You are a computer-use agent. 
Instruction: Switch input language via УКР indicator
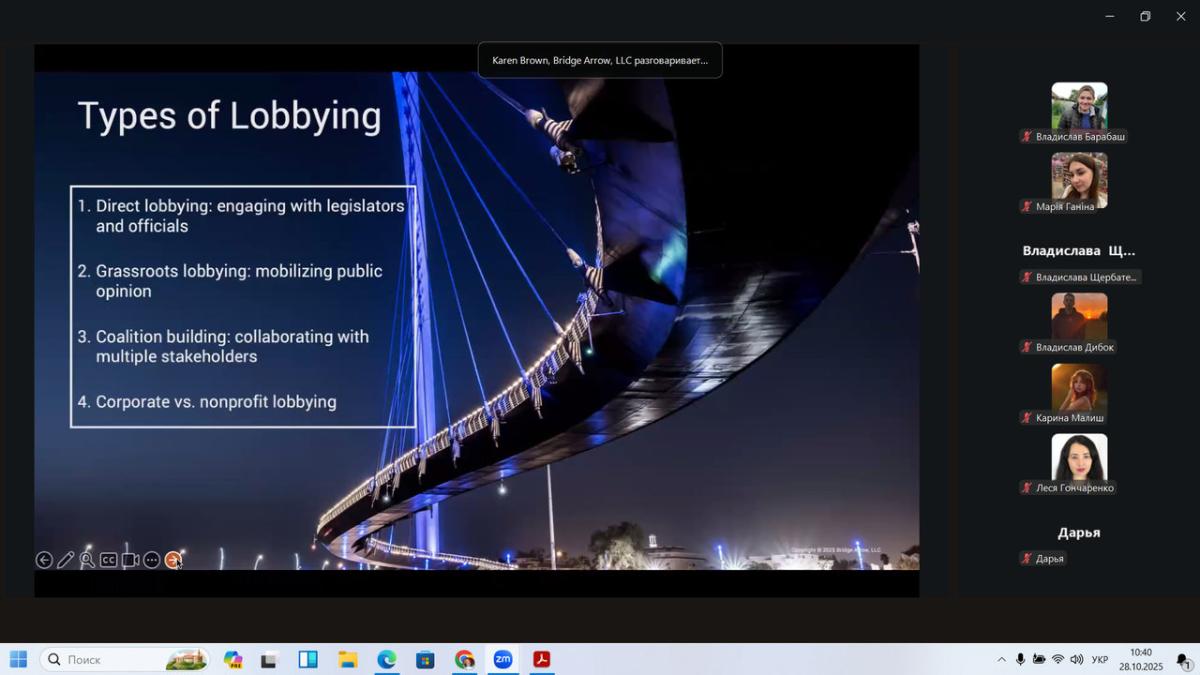pyautogui.click(x=1100, y=660)
